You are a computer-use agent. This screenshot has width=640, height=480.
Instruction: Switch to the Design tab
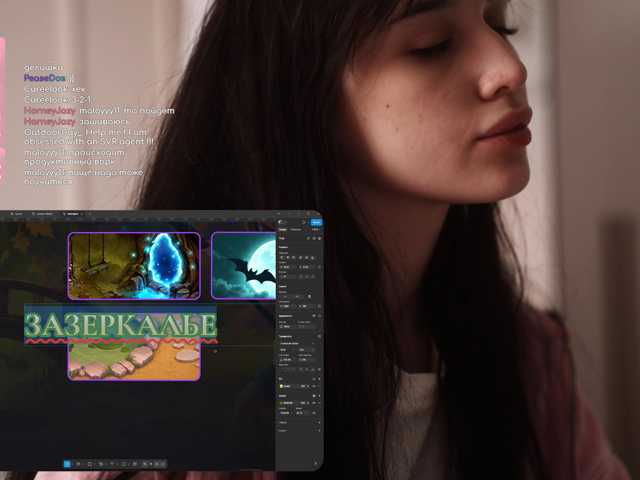pos(282,230)
